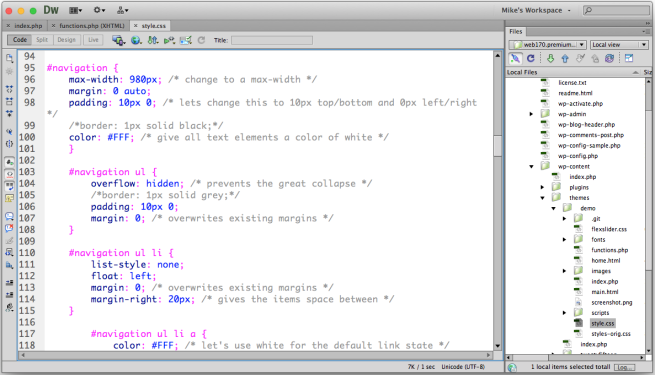Toggle the Line Numbers coding toolbar icon
Screen dimensions: 655x375
tap(9, 162)
